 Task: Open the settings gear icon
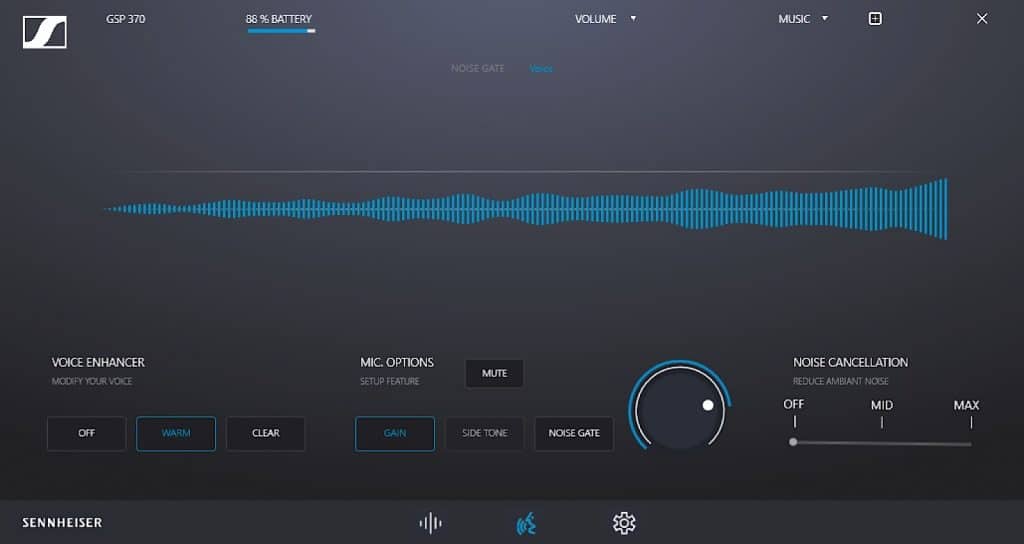624,523
